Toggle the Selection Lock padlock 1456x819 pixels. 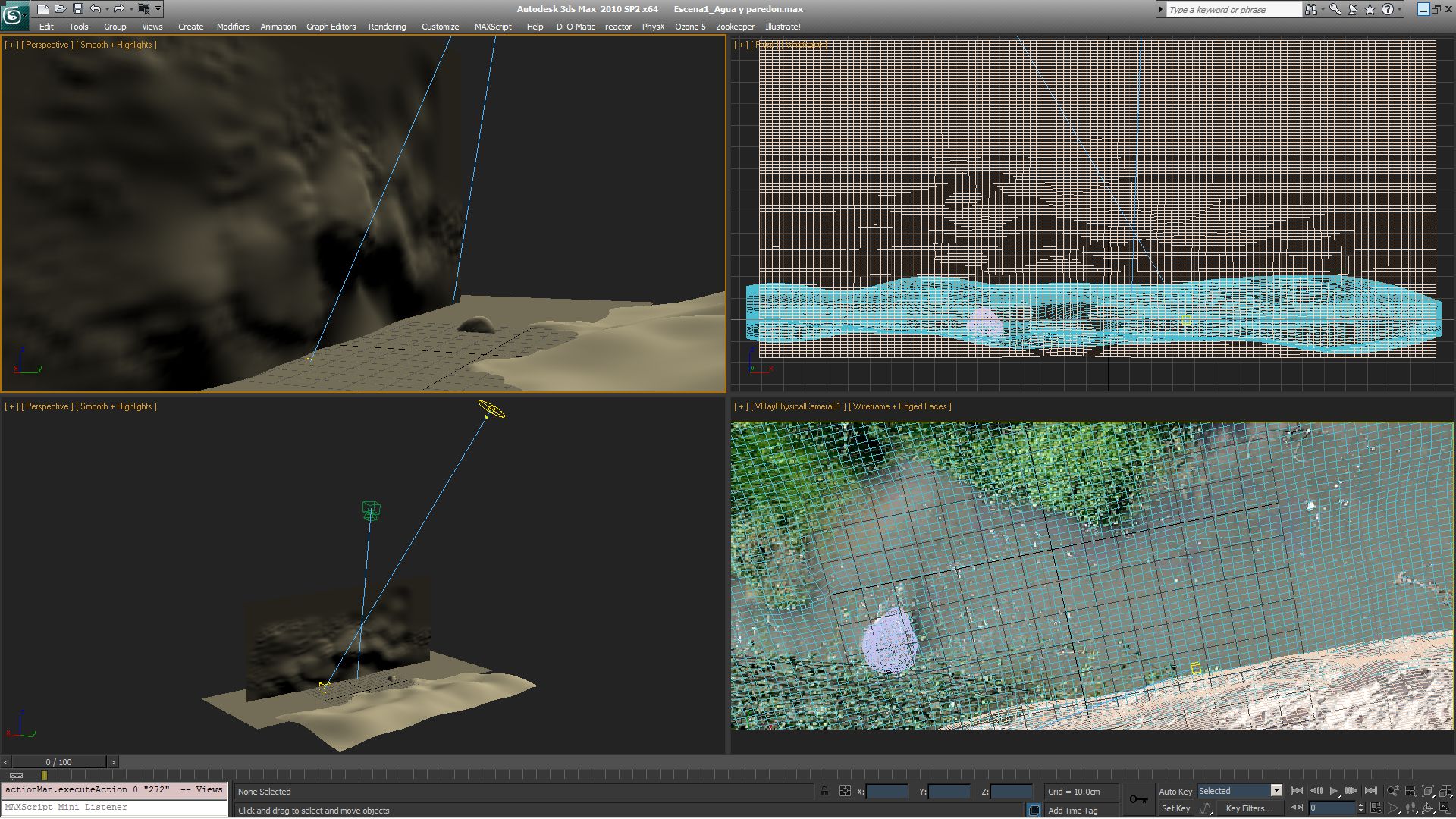[x=824, y=791]
